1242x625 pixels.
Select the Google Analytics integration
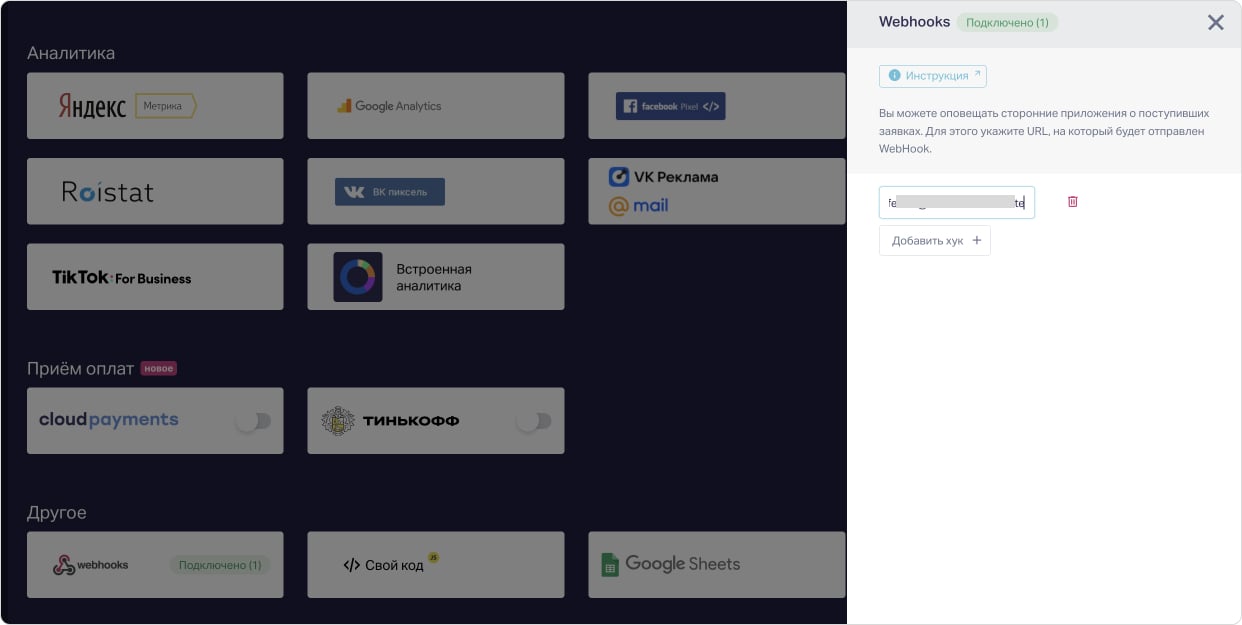(x=435, y=106)
